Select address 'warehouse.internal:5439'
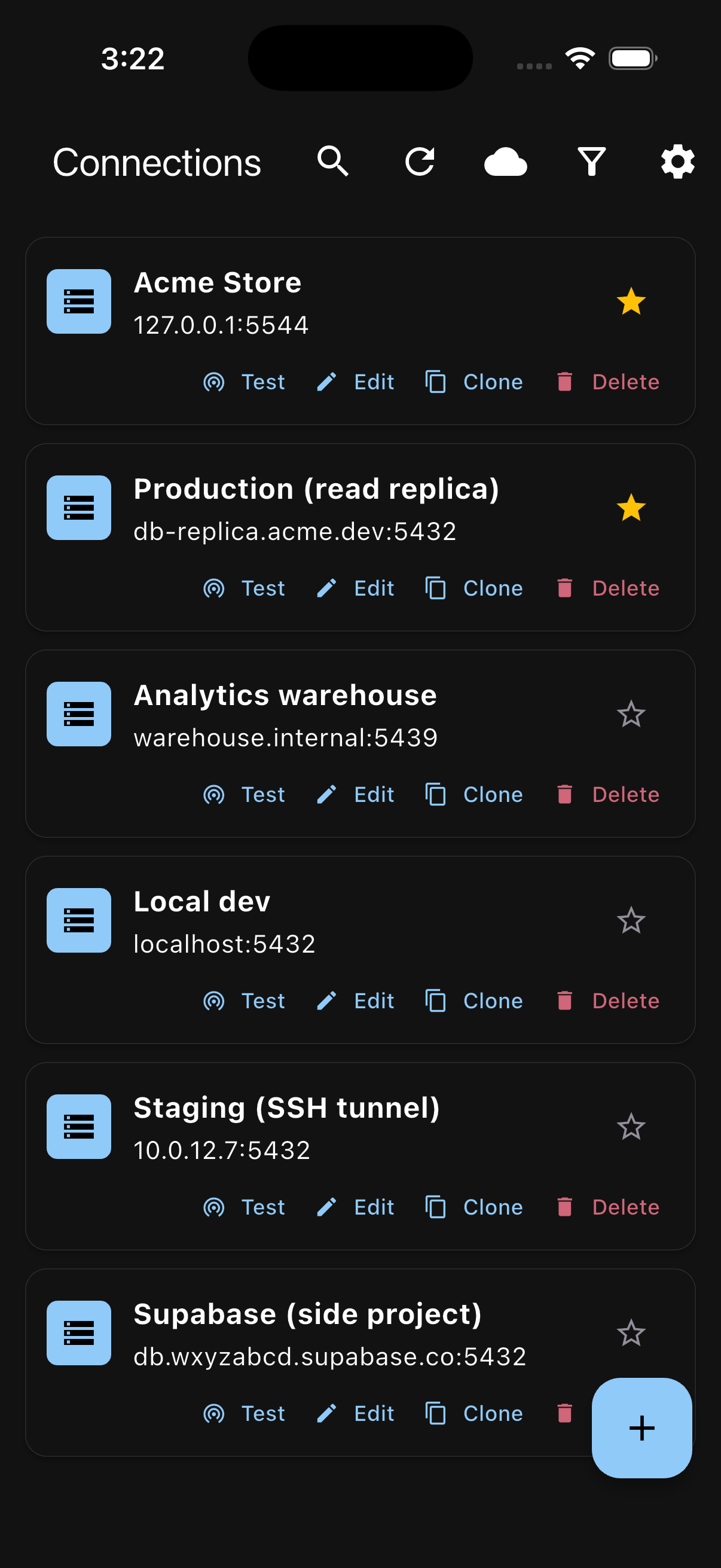Screen dimensions: 721x1568 coord(285,738)
